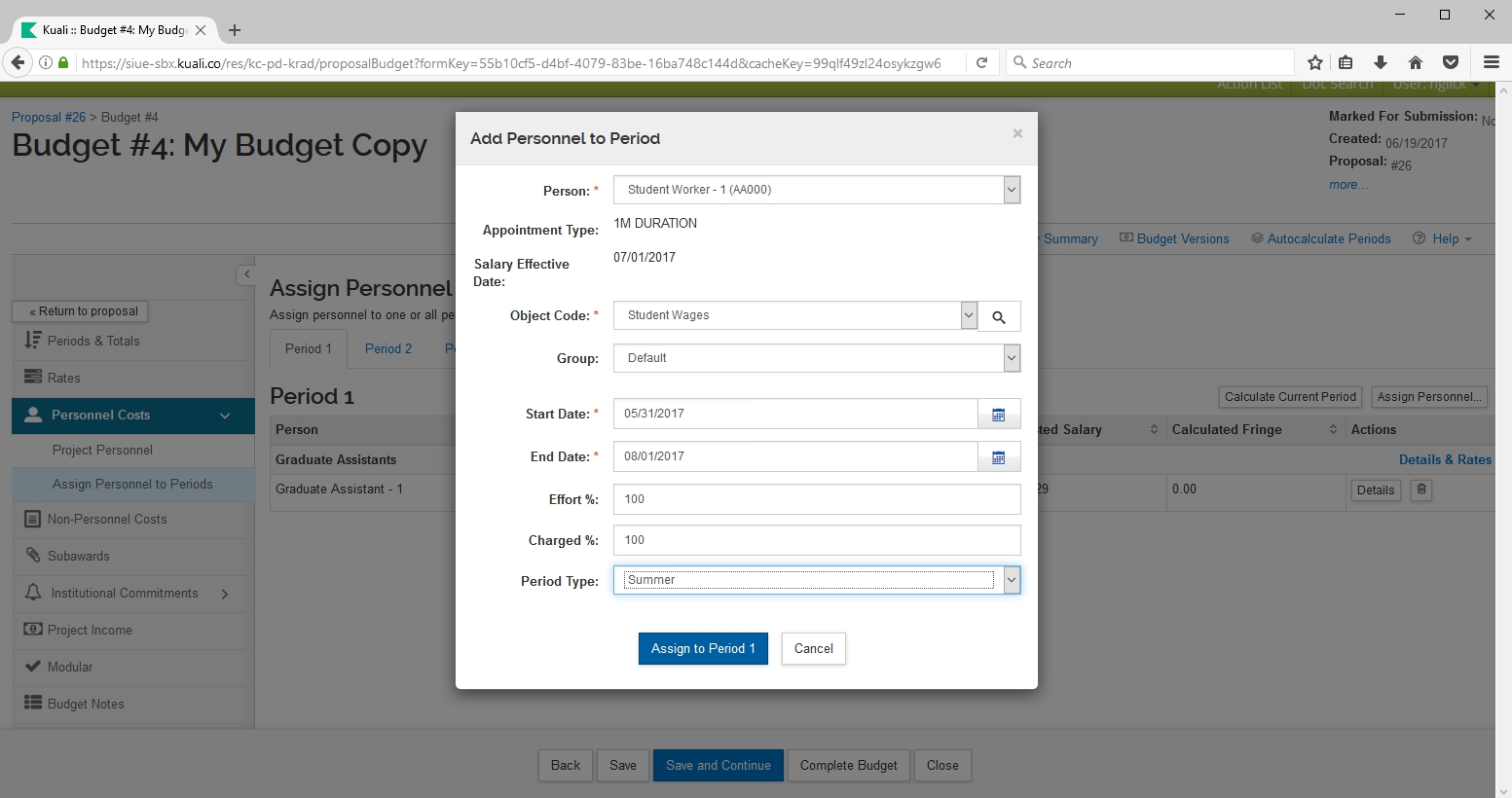Switch to the Period 2 tab
The width and height of the screenshot is (1512, 798).
[x=388, y=348]
